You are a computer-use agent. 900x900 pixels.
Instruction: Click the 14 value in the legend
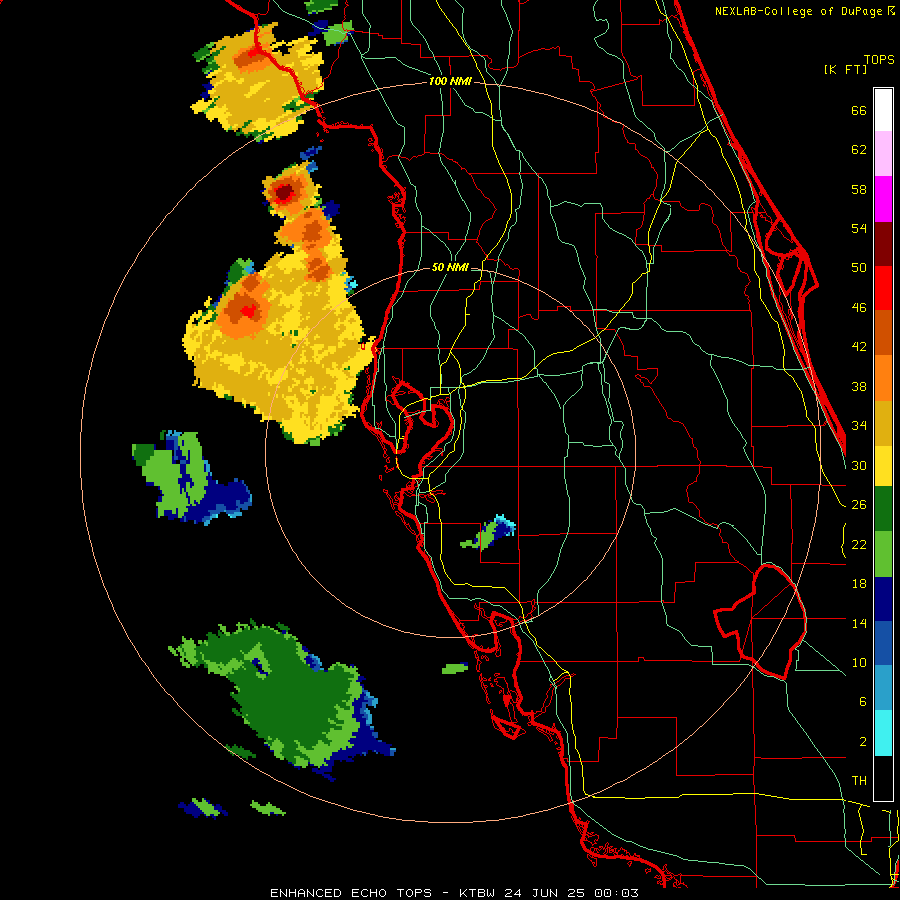[859, 623]
